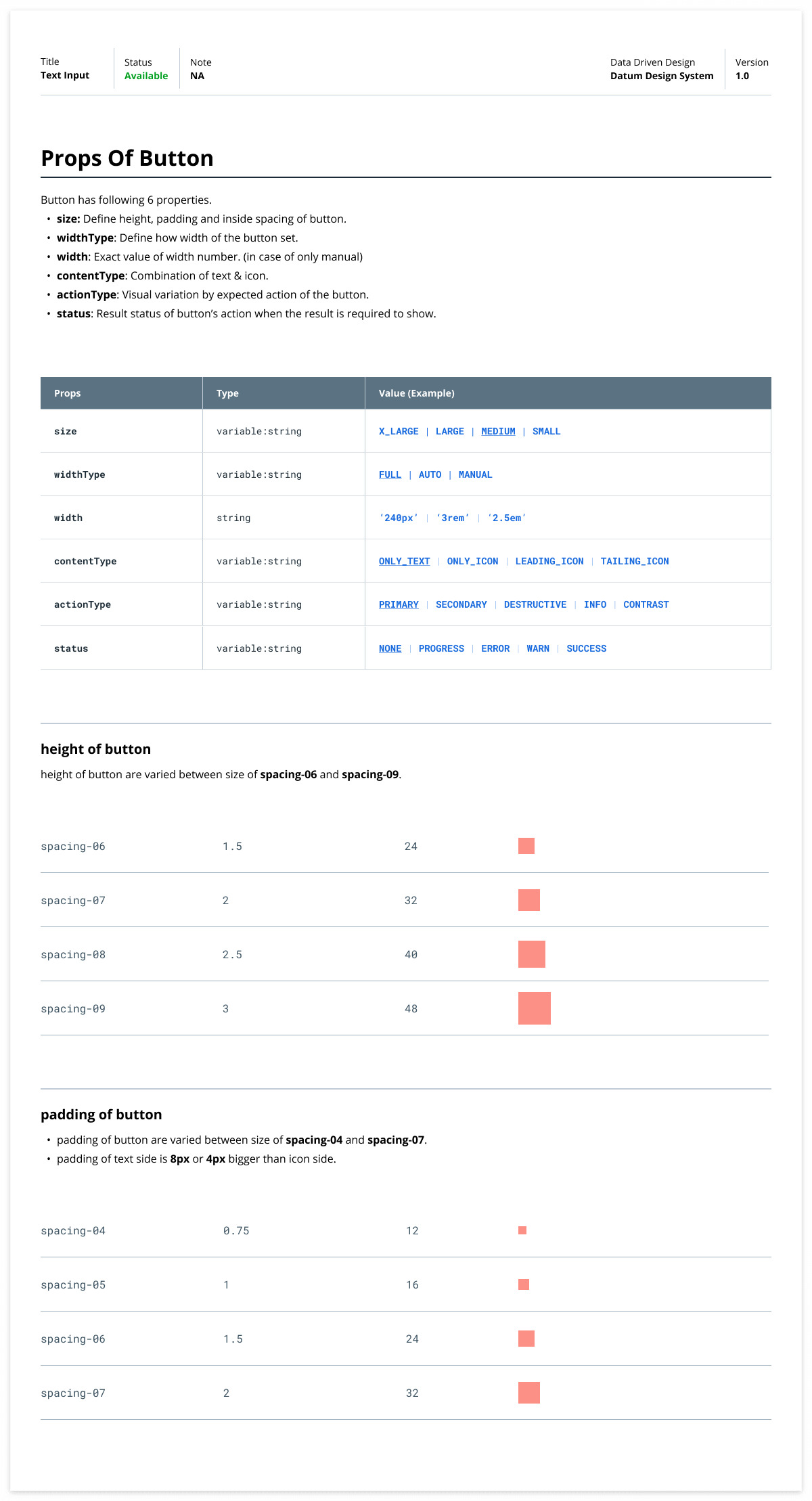Click the MANUAL widthType value

[x=475, y=474]
